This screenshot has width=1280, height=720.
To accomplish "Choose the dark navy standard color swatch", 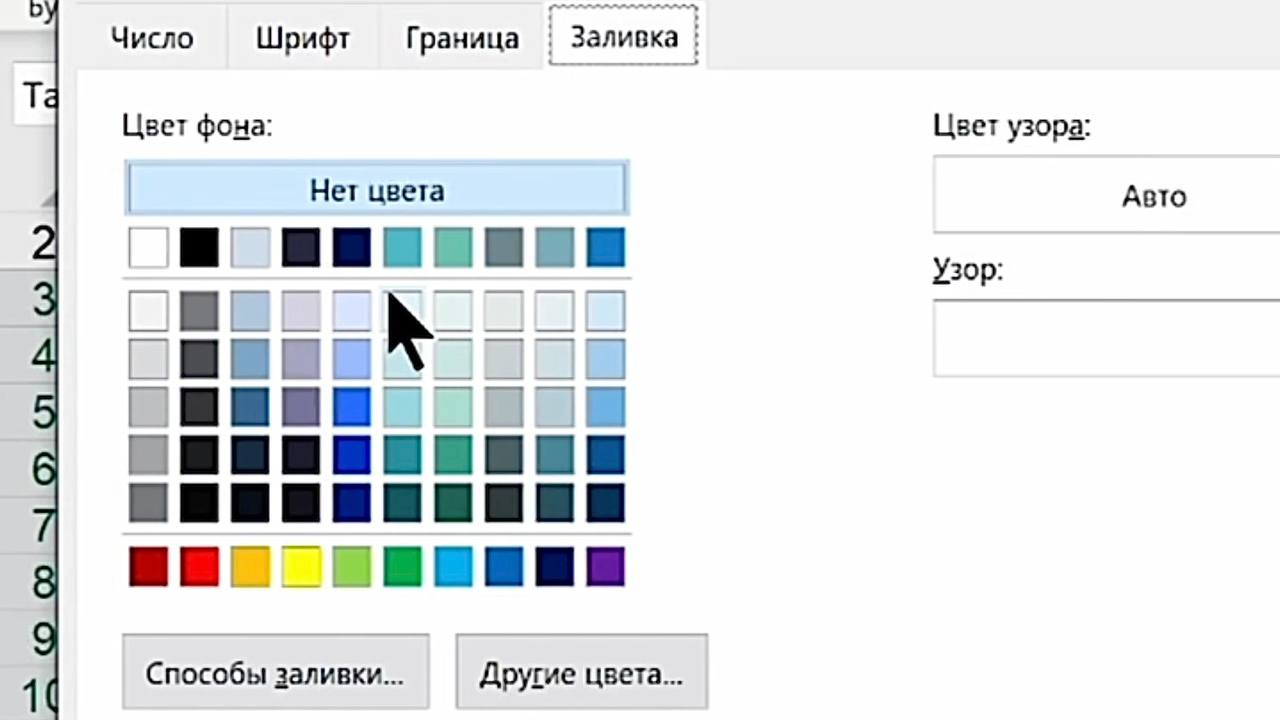I will 555,567.
